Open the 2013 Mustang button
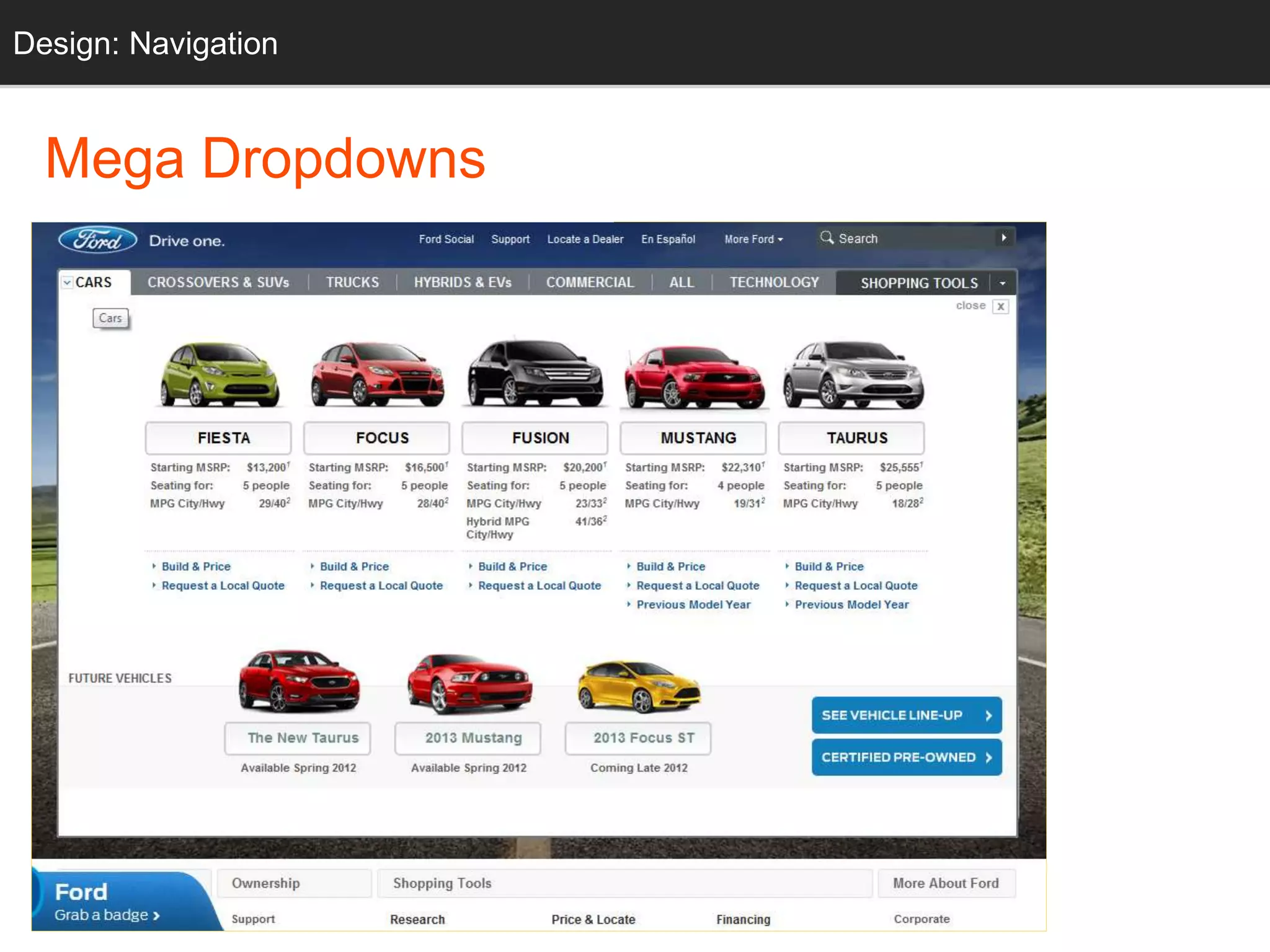Viewport: 1270px width, 952px height. pyautogui.click(x=468, y=738)
